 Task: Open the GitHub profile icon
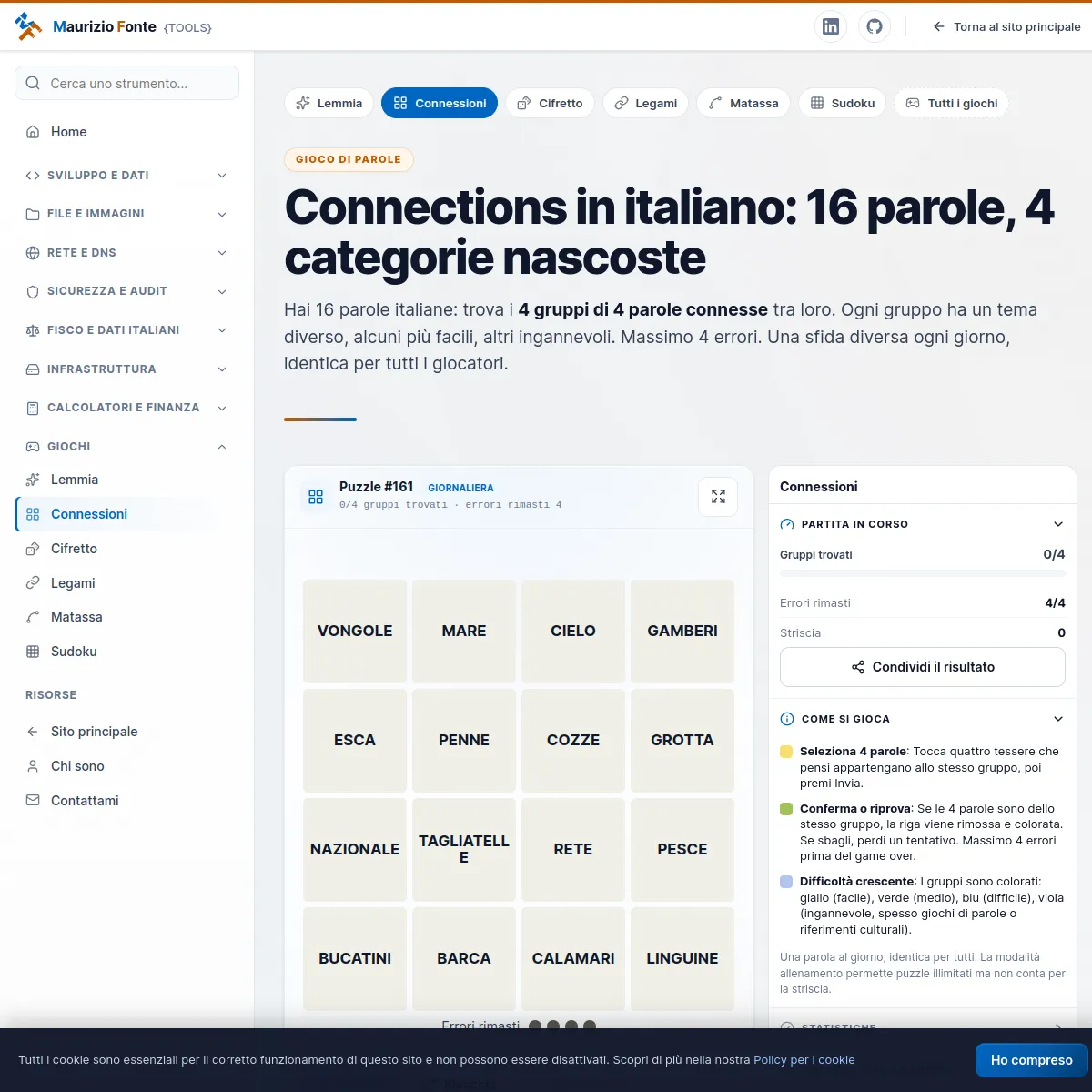(x=875, y=26)
